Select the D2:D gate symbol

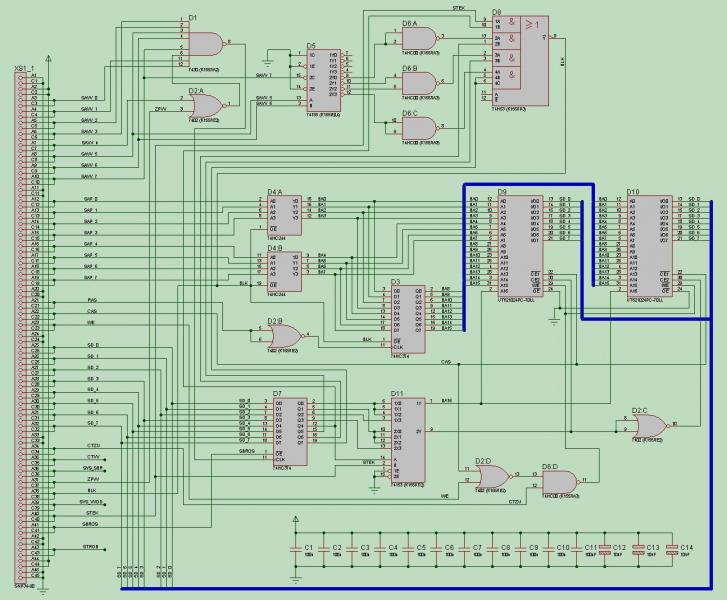[x=493, y=476]
